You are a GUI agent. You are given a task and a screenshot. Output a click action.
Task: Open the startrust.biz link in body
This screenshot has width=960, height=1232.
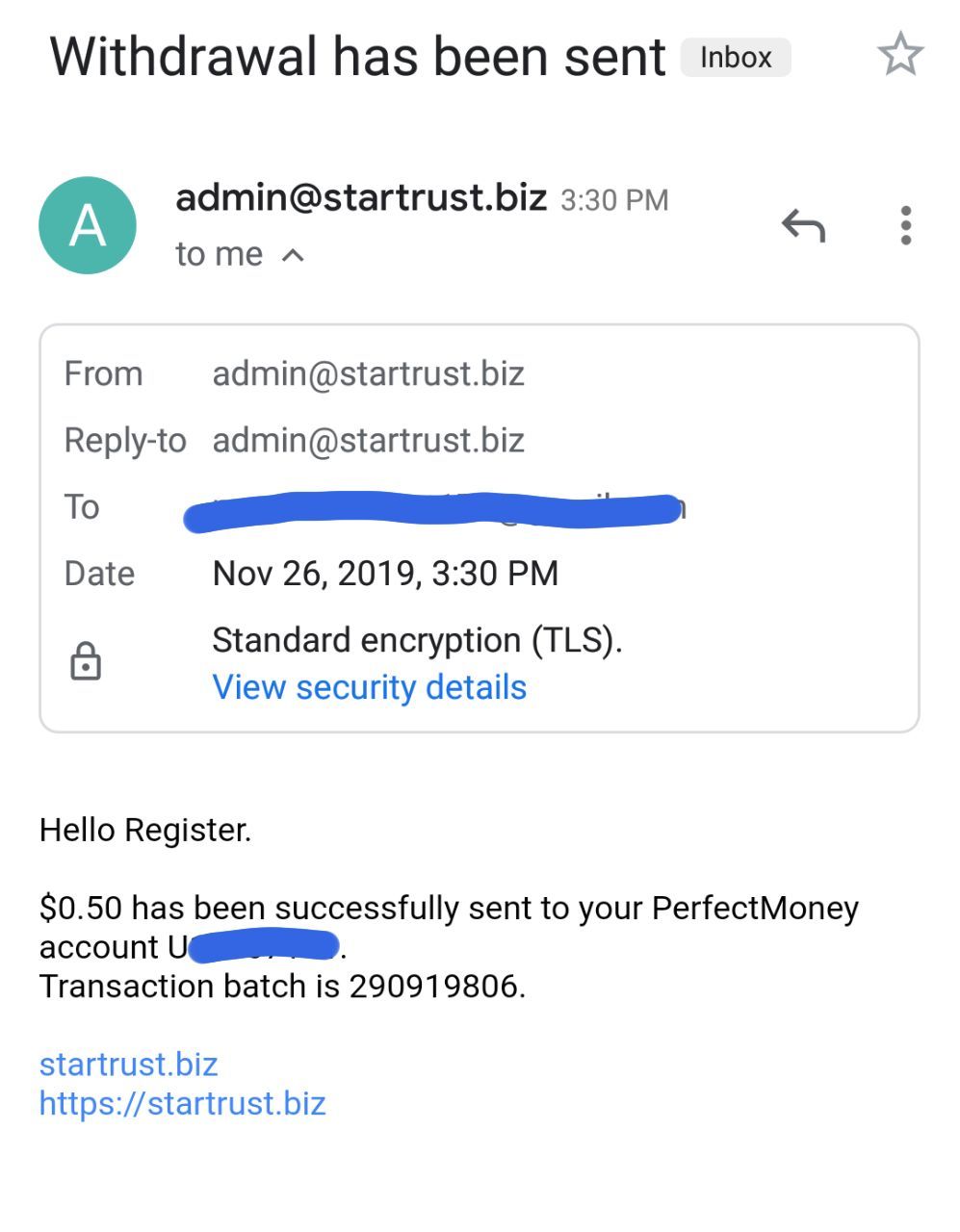[x=128, y=1064]
